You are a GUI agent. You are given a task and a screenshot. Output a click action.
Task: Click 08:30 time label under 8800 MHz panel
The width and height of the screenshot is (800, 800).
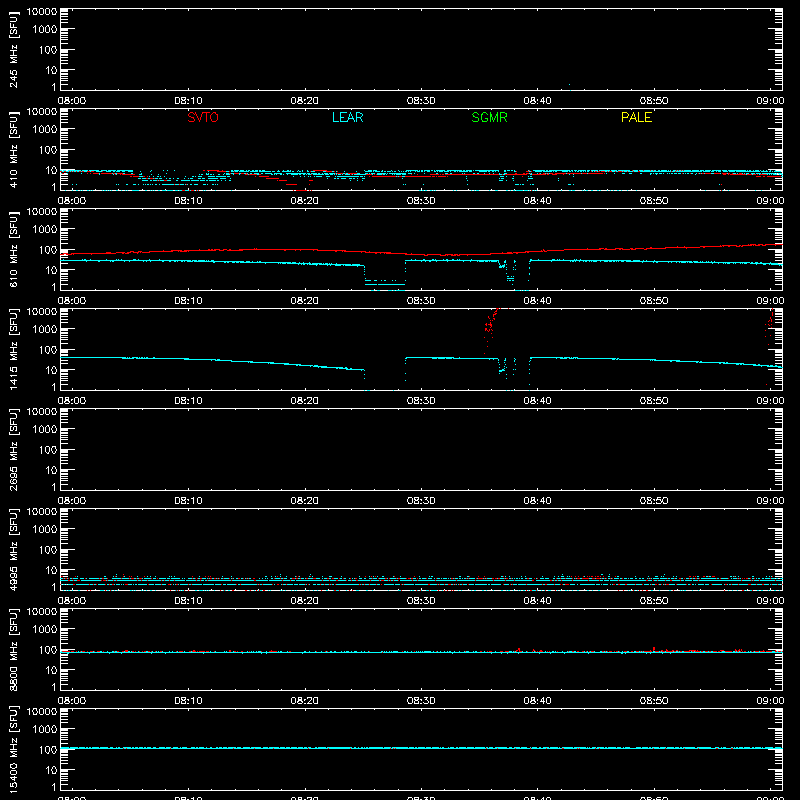point(421,701)
